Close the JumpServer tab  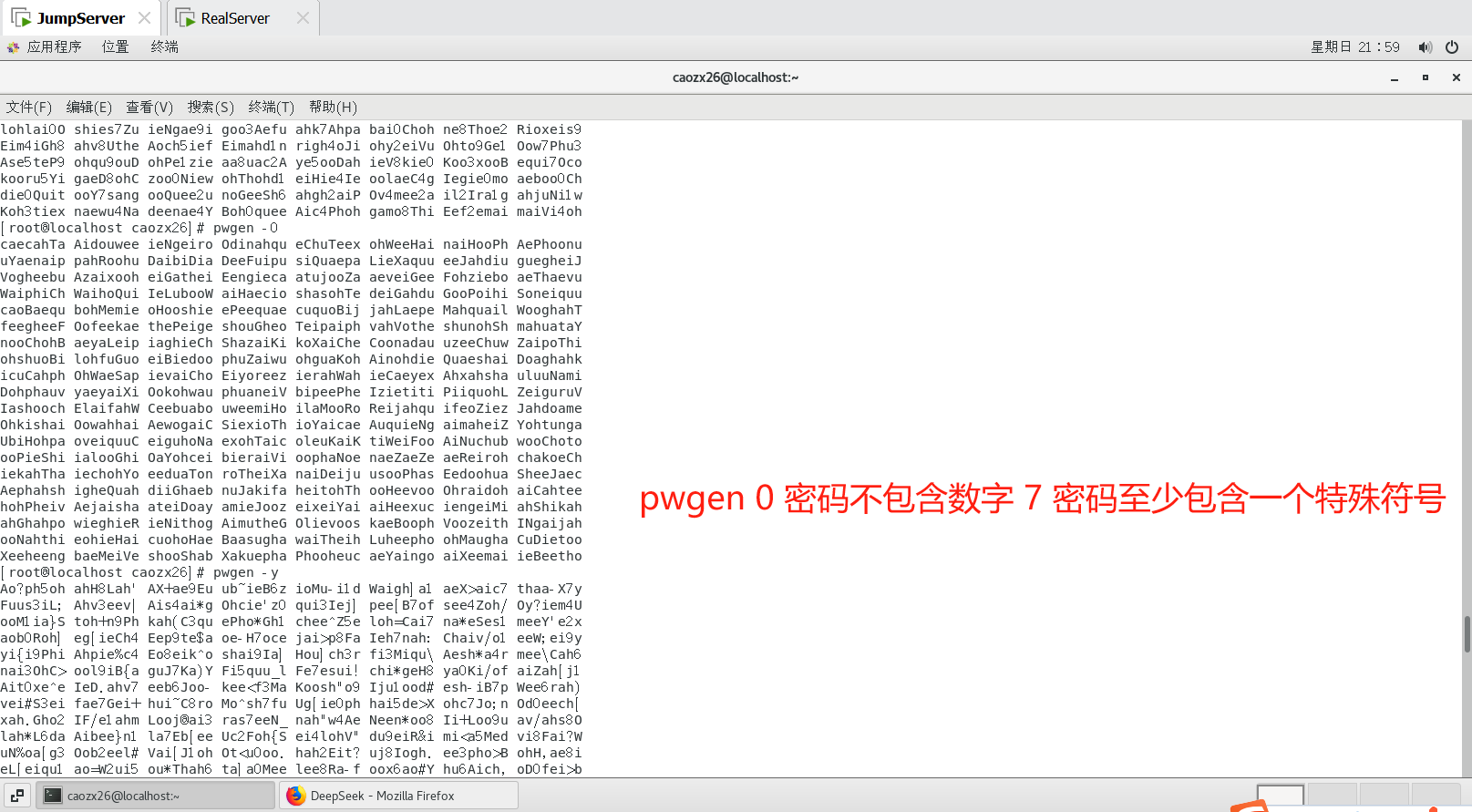tap(144, 18)
